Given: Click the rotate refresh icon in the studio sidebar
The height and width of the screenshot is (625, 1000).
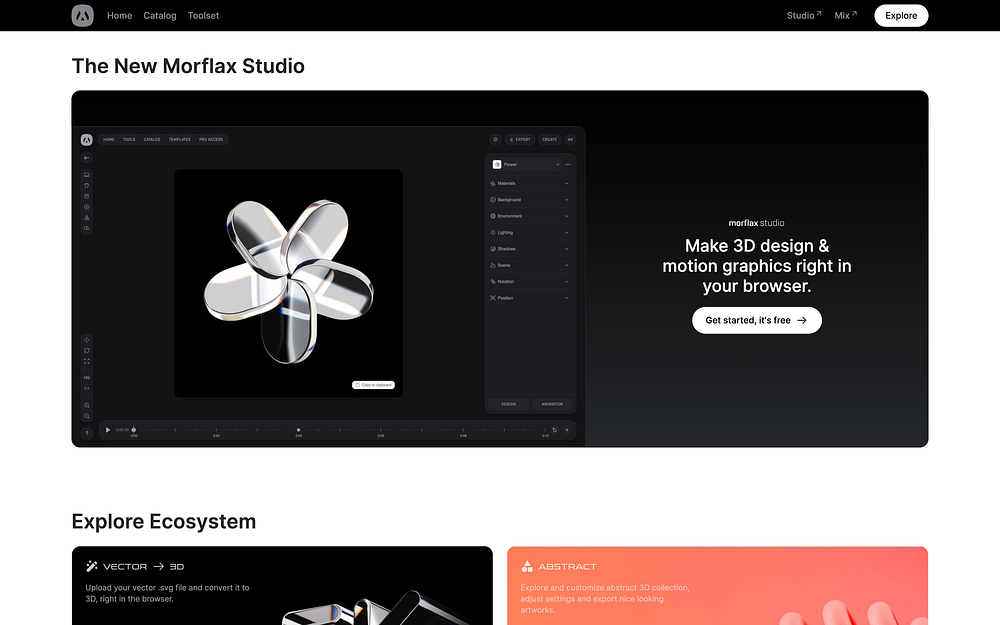Looking at the screenshot, I should click(x=87, y=351).
